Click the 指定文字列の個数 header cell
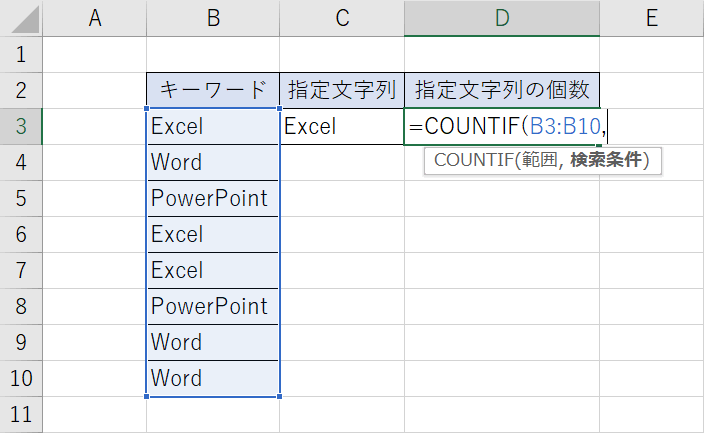This screenshot has height=433, width=704. coord(502,90)
